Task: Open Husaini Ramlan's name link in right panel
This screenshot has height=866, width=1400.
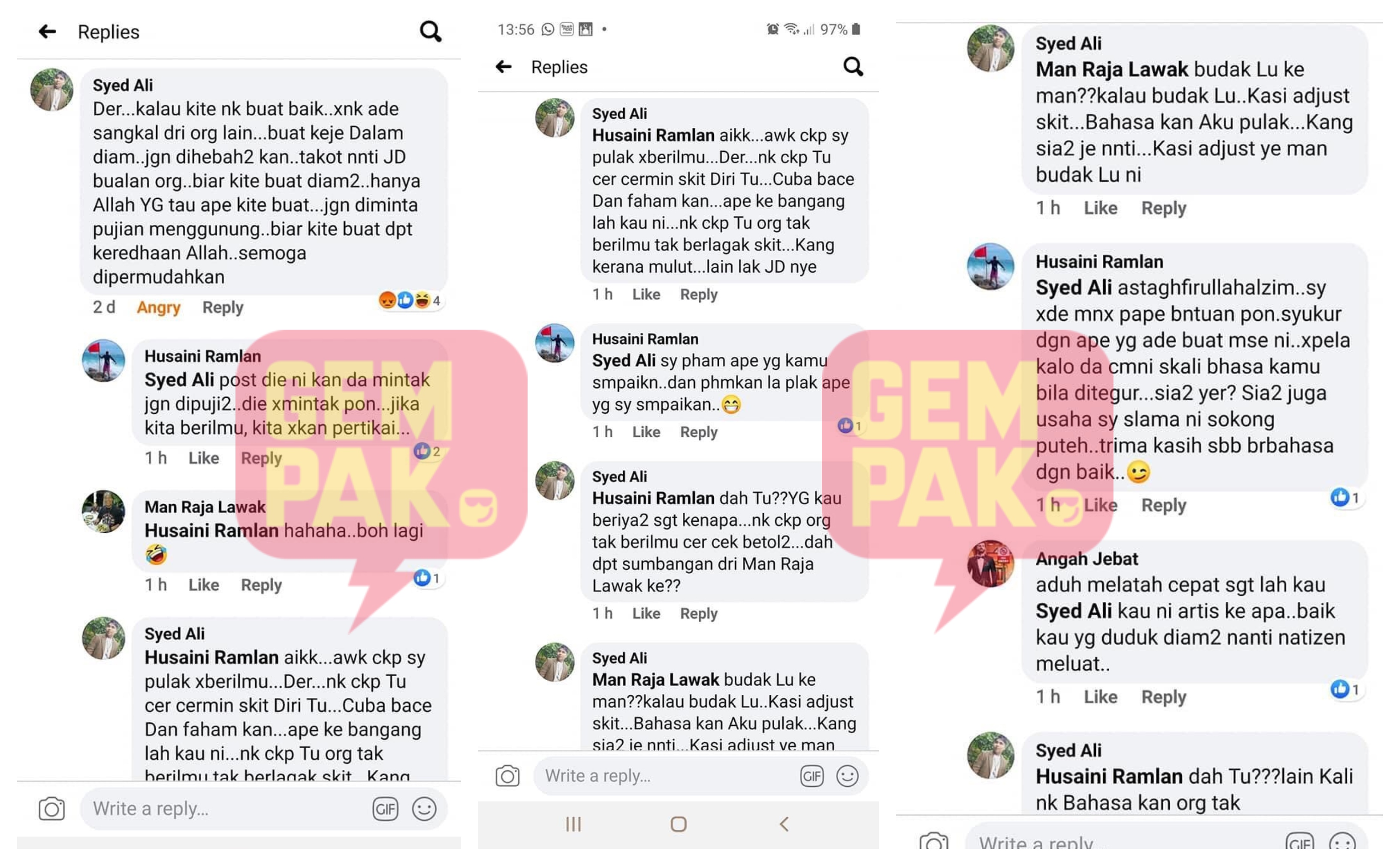Action: (1098, 261)
